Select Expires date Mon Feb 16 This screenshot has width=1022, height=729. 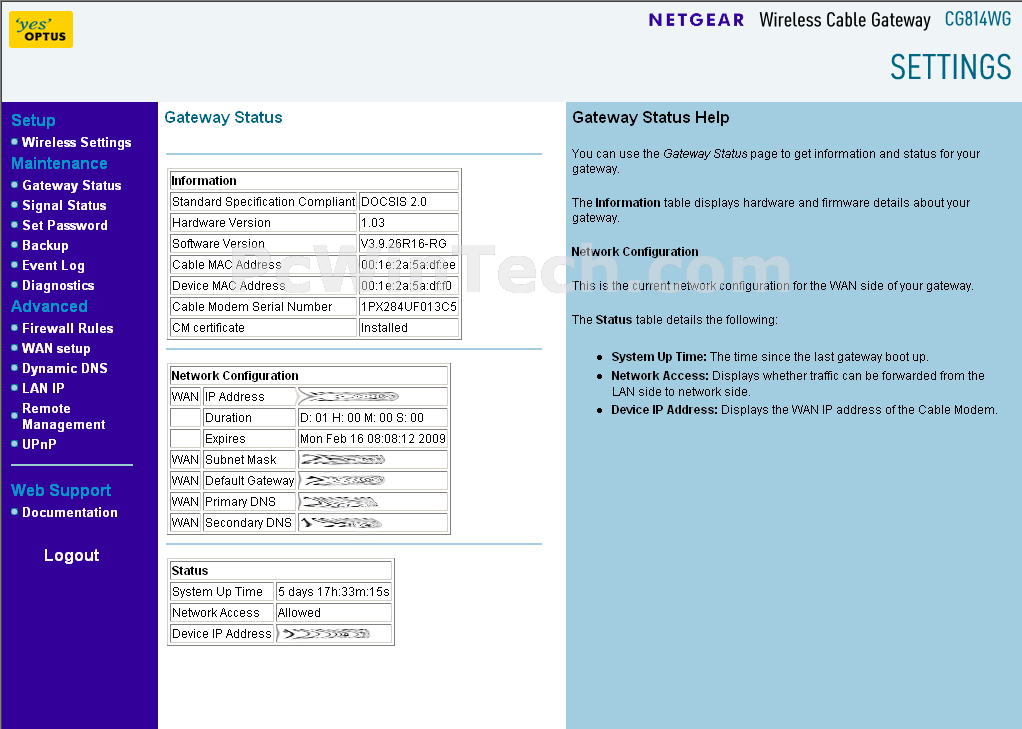(x=373, y=439)
